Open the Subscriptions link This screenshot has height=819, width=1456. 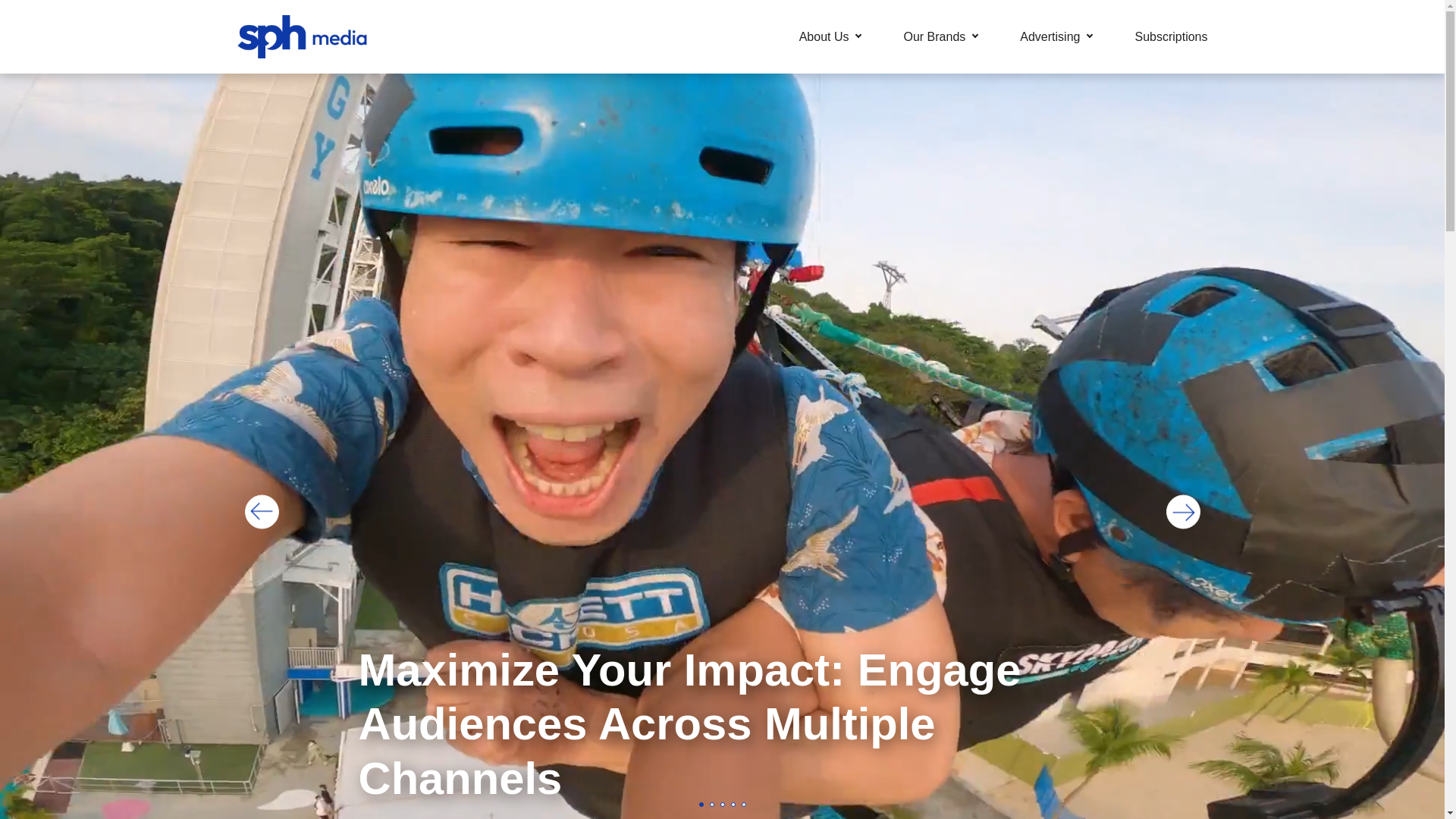[x=1171, y=36]
